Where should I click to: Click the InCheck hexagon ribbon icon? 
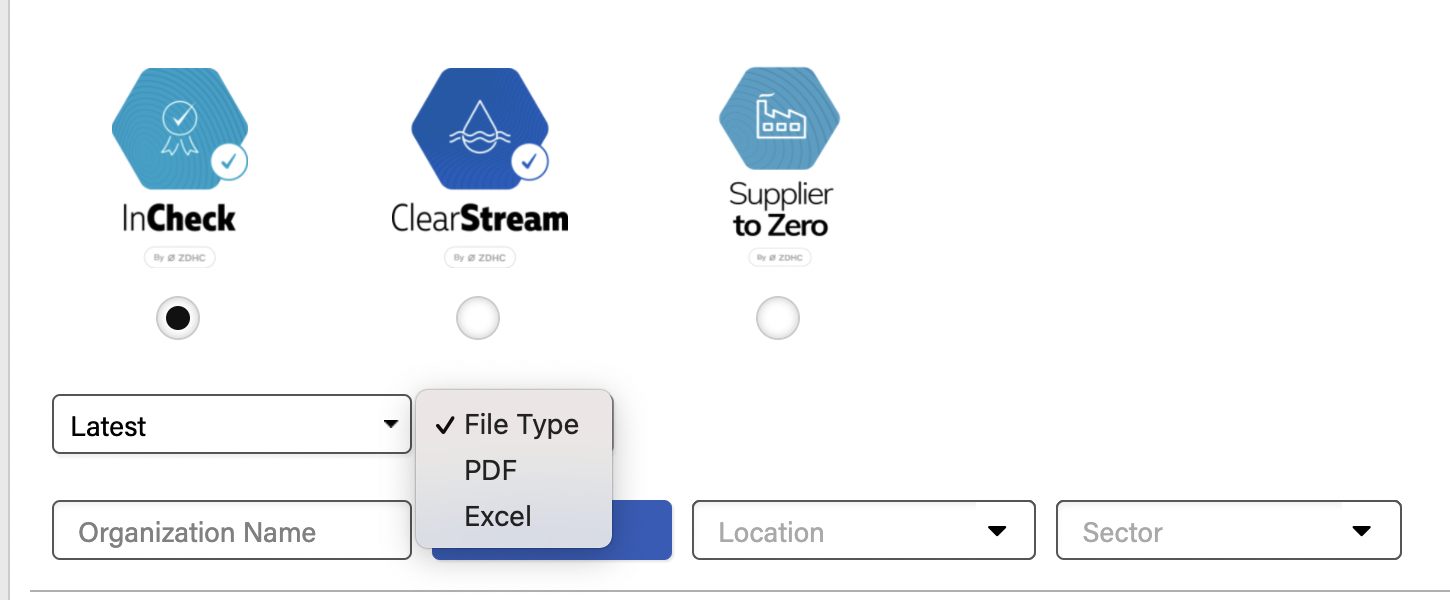pyautogui.click(x=179, y=129)
